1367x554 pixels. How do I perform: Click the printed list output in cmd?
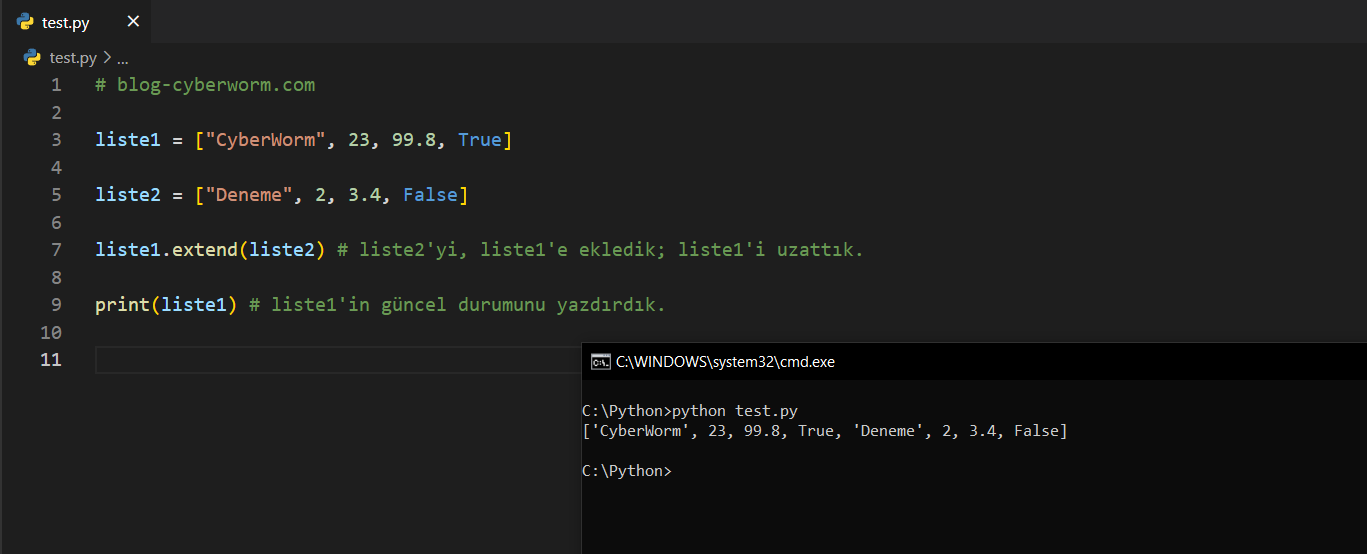[x=824, y=431]
